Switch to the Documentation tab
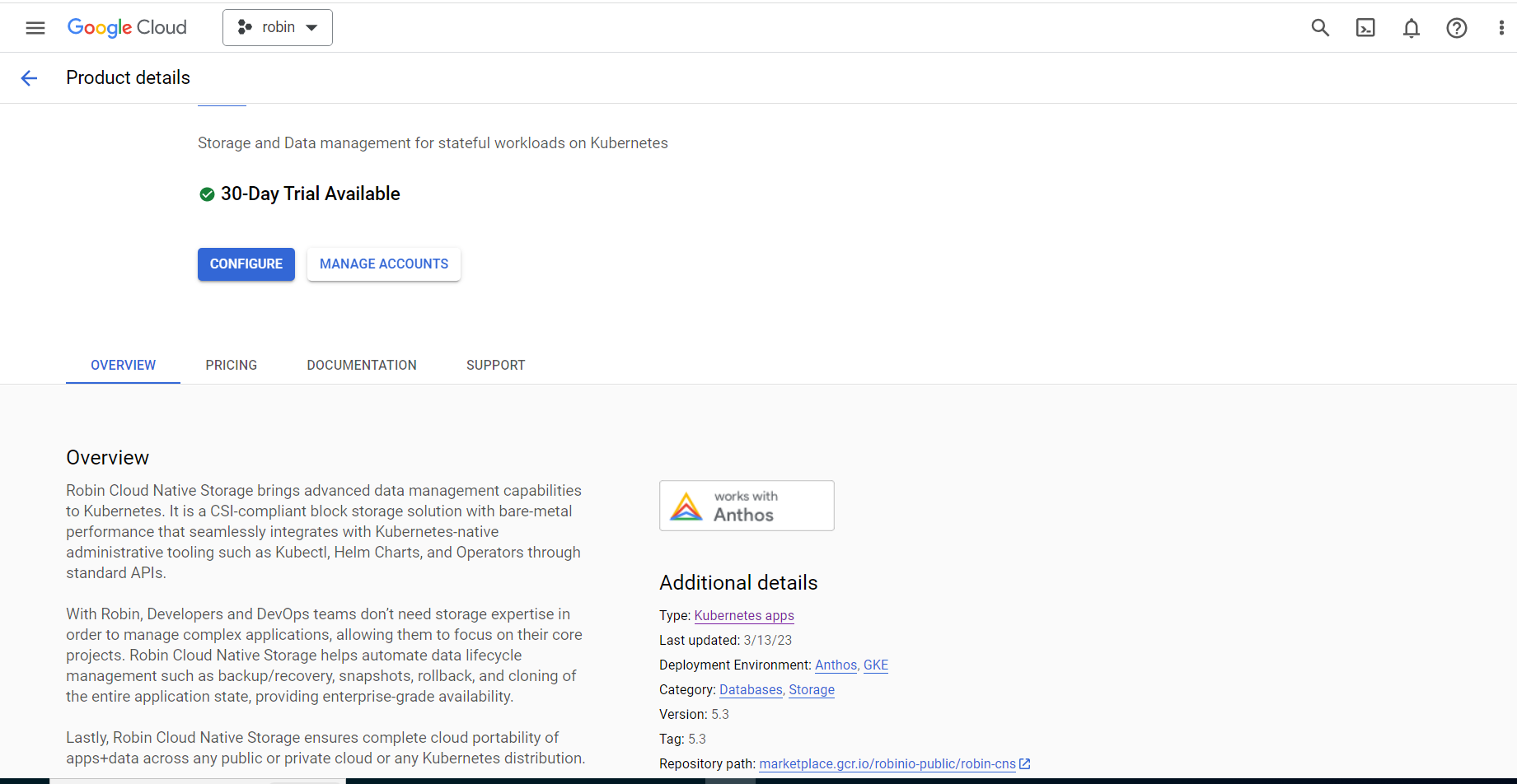This screenshot has width=1517, height=784. click(x=361, y=365)
